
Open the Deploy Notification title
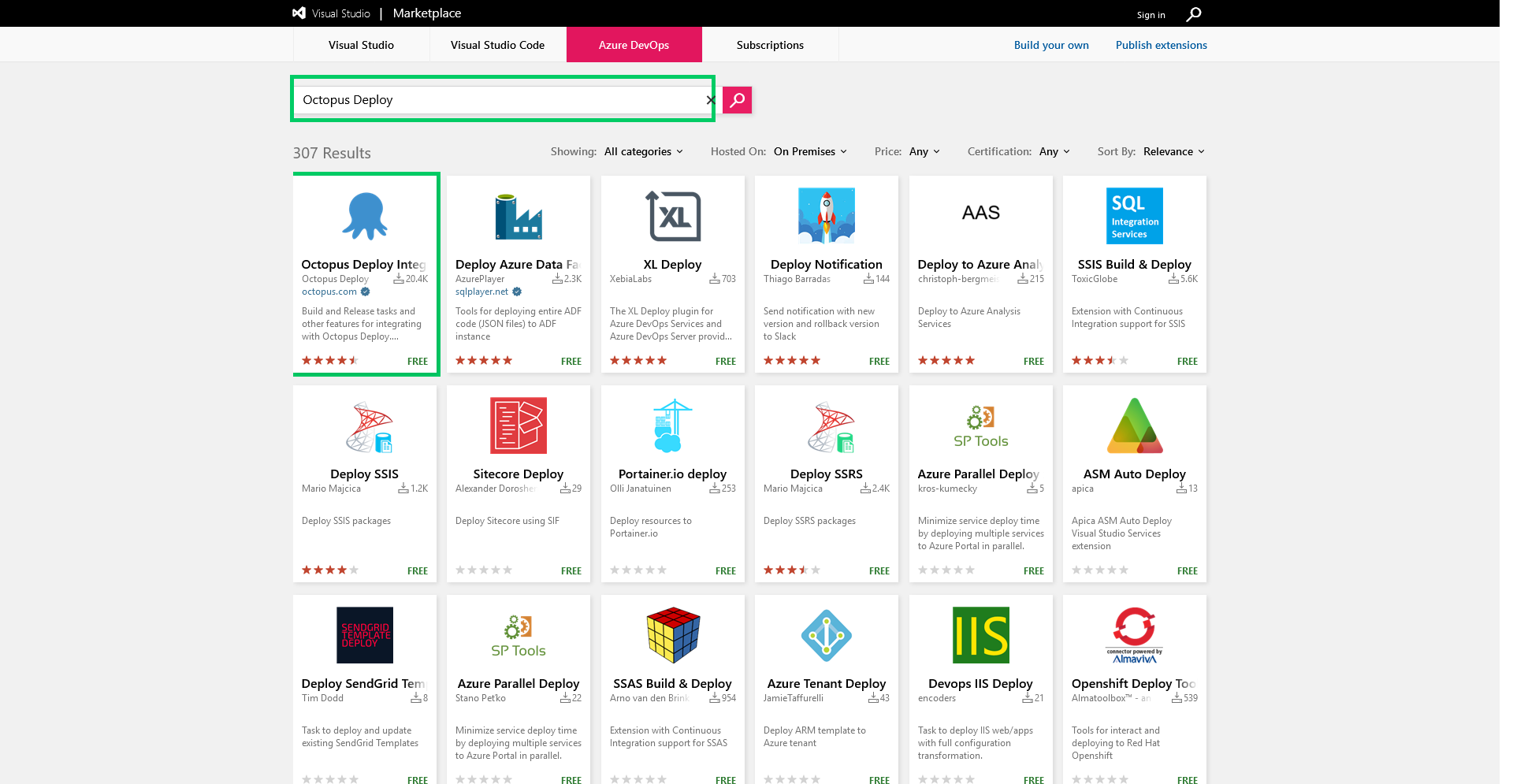click(x=827, y=265)
